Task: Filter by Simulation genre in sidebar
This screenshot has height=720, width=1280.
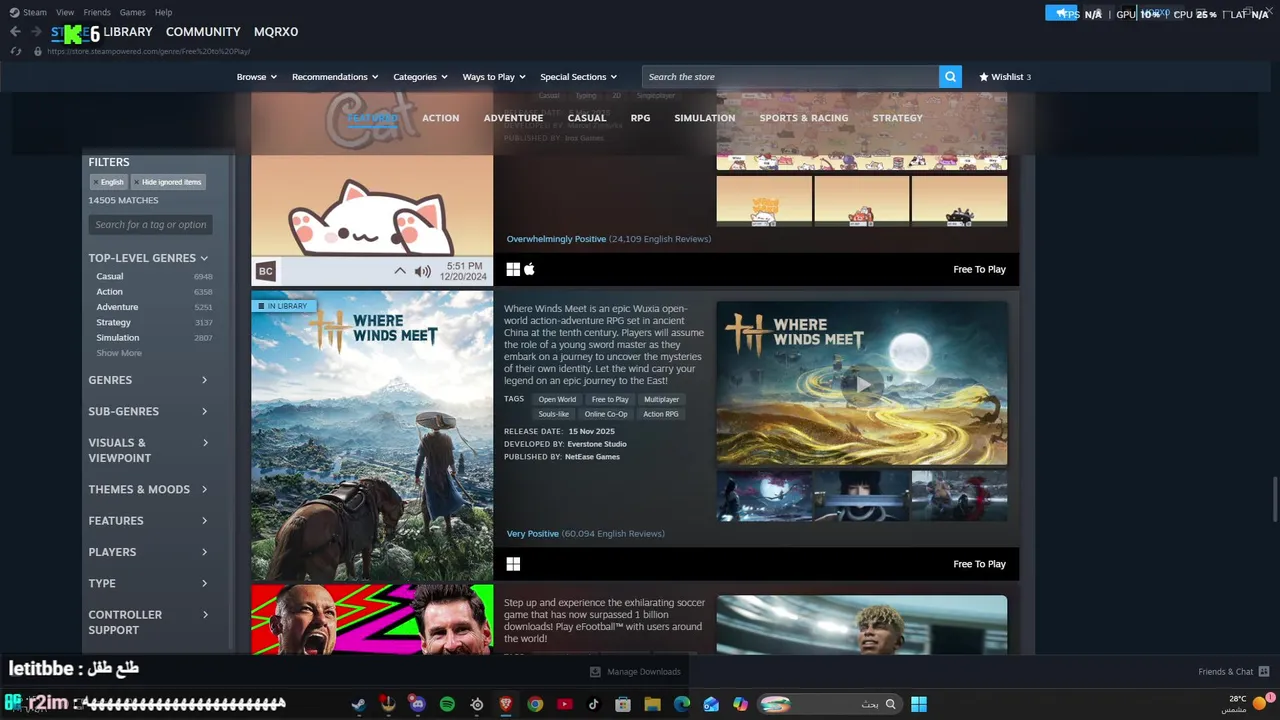Action: (x=118, y=338)
